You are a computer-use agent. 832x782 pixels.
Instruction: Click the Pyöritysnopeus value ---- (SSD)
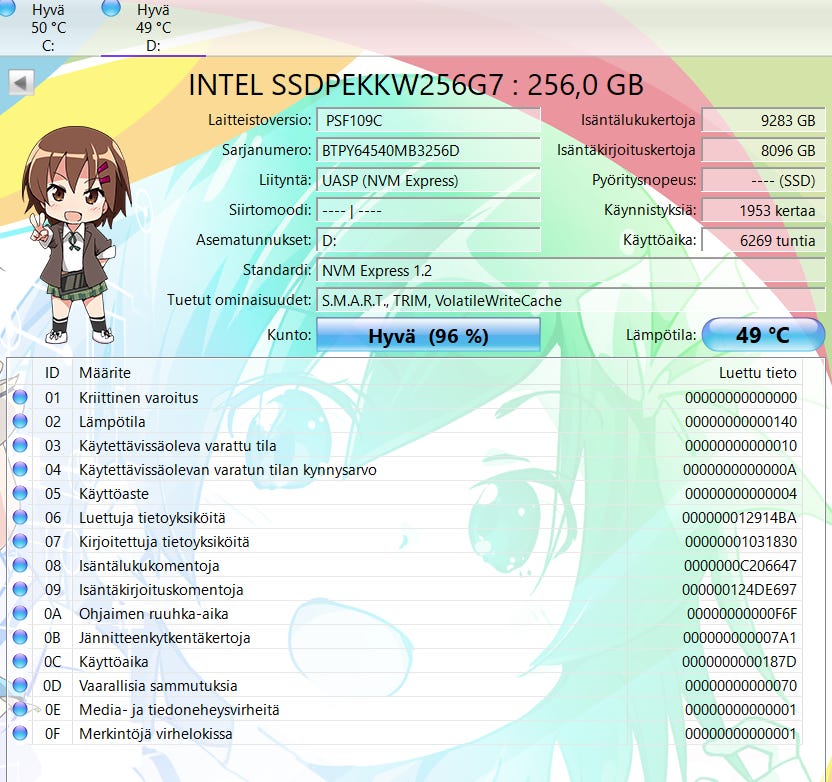[764, 180]
